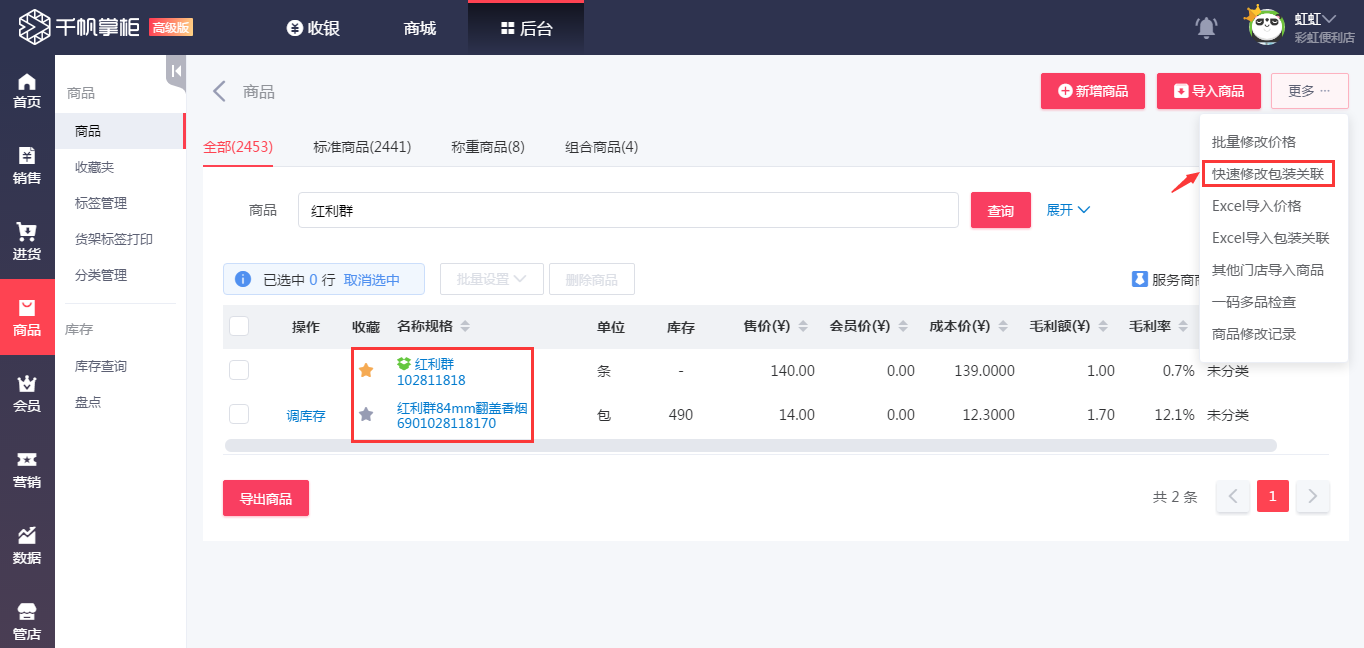The width and height of the screenshot is (1364, 648).
Task: Check the select-all checkbox in the table header
Action: pos(238,324)
